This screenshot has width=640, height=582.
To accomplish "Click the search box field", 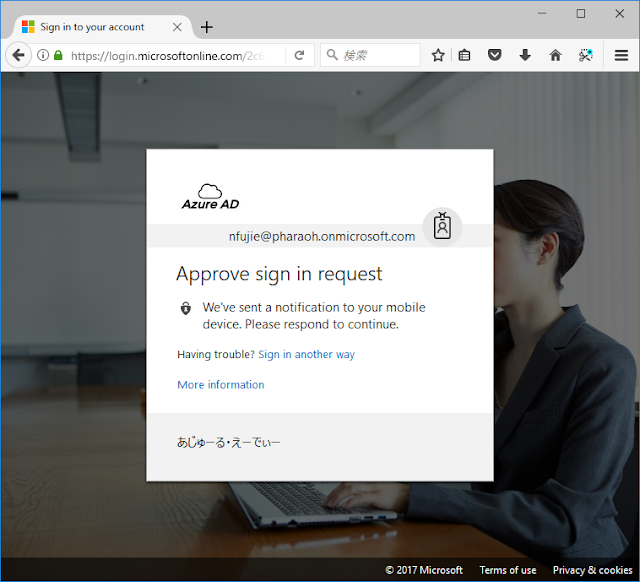I will (x=370, y=55).
